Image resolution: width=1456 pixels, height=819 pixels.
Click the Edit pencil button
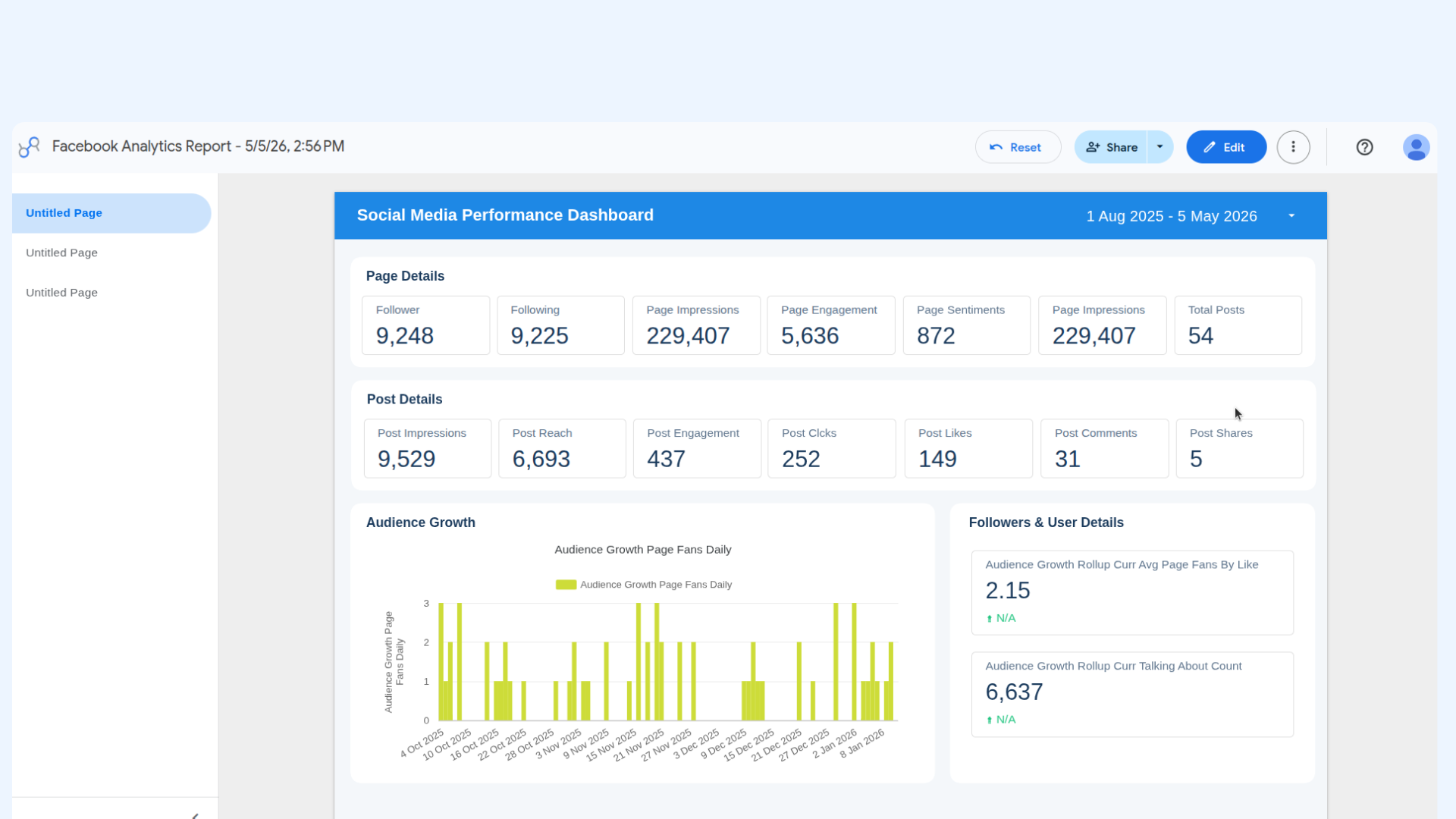pos(1226,147)
